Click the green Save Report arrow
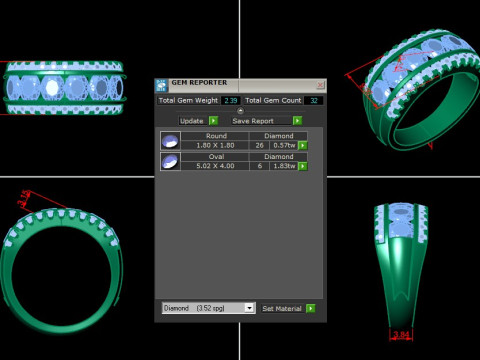The width and height of the screenshot is (480, 360). tap(297, 121)
